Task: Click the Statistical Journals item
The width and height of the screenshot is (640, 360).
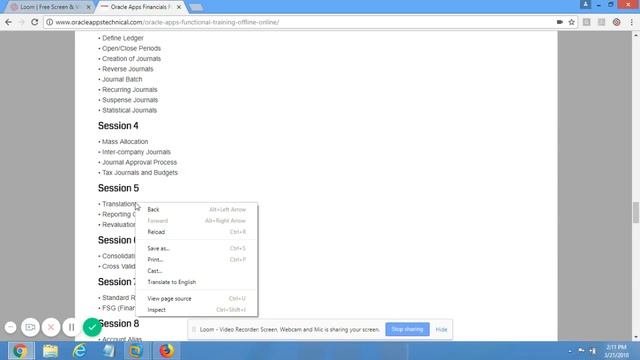Action: click(x=129, y=110)
